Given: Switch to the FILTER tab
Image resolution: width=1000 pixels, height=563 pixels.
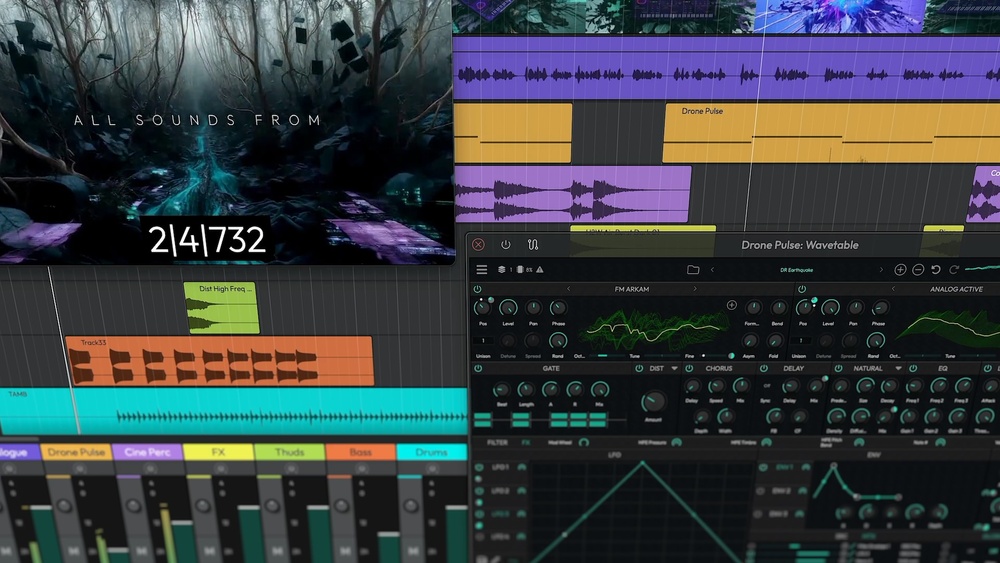Looking at the screenshot, I should click(497, 442).
